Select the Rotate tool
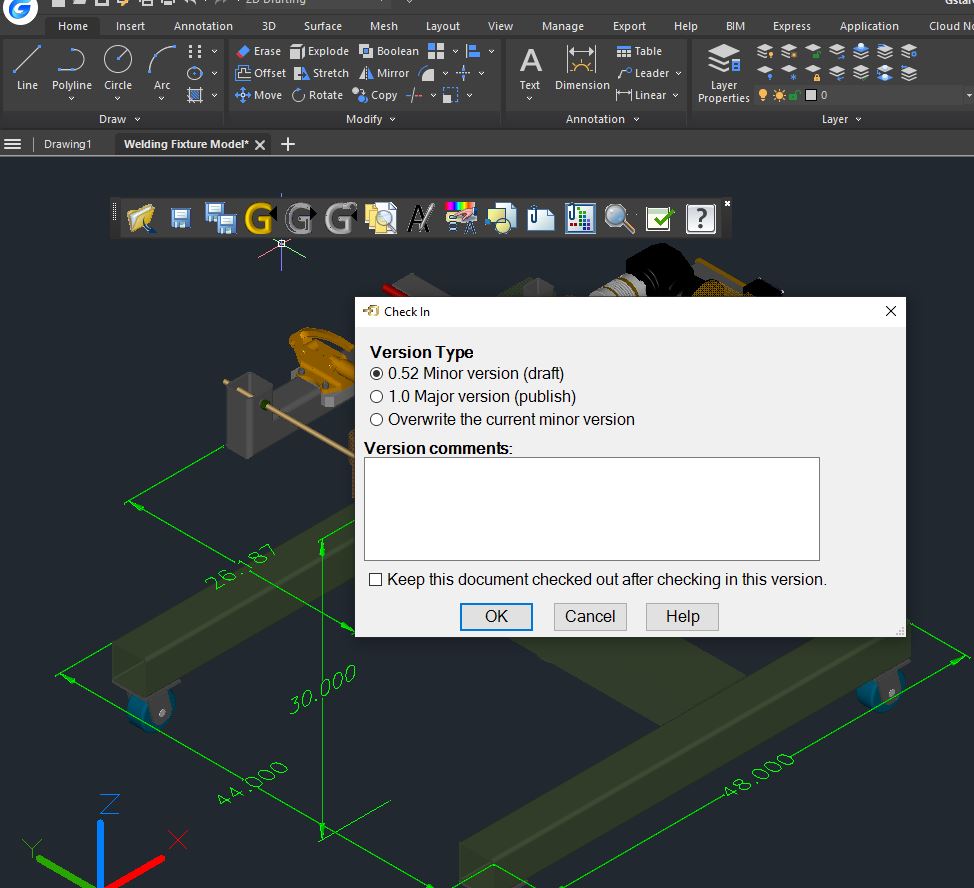The width and height of the screenshot is (974, 888). tap(317, 95)
